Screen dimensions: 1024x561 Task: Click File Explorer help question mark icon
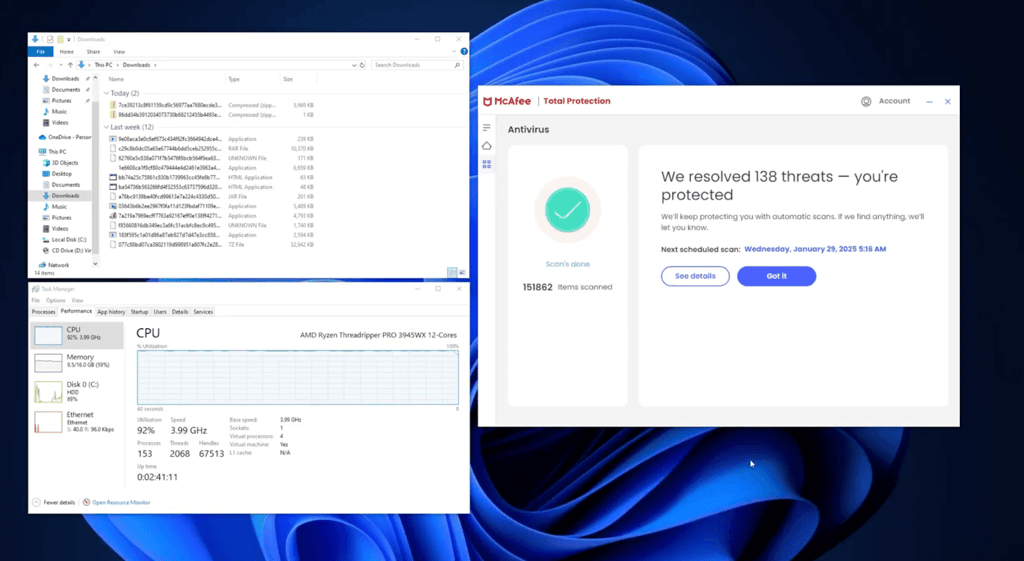coord(464,52)
